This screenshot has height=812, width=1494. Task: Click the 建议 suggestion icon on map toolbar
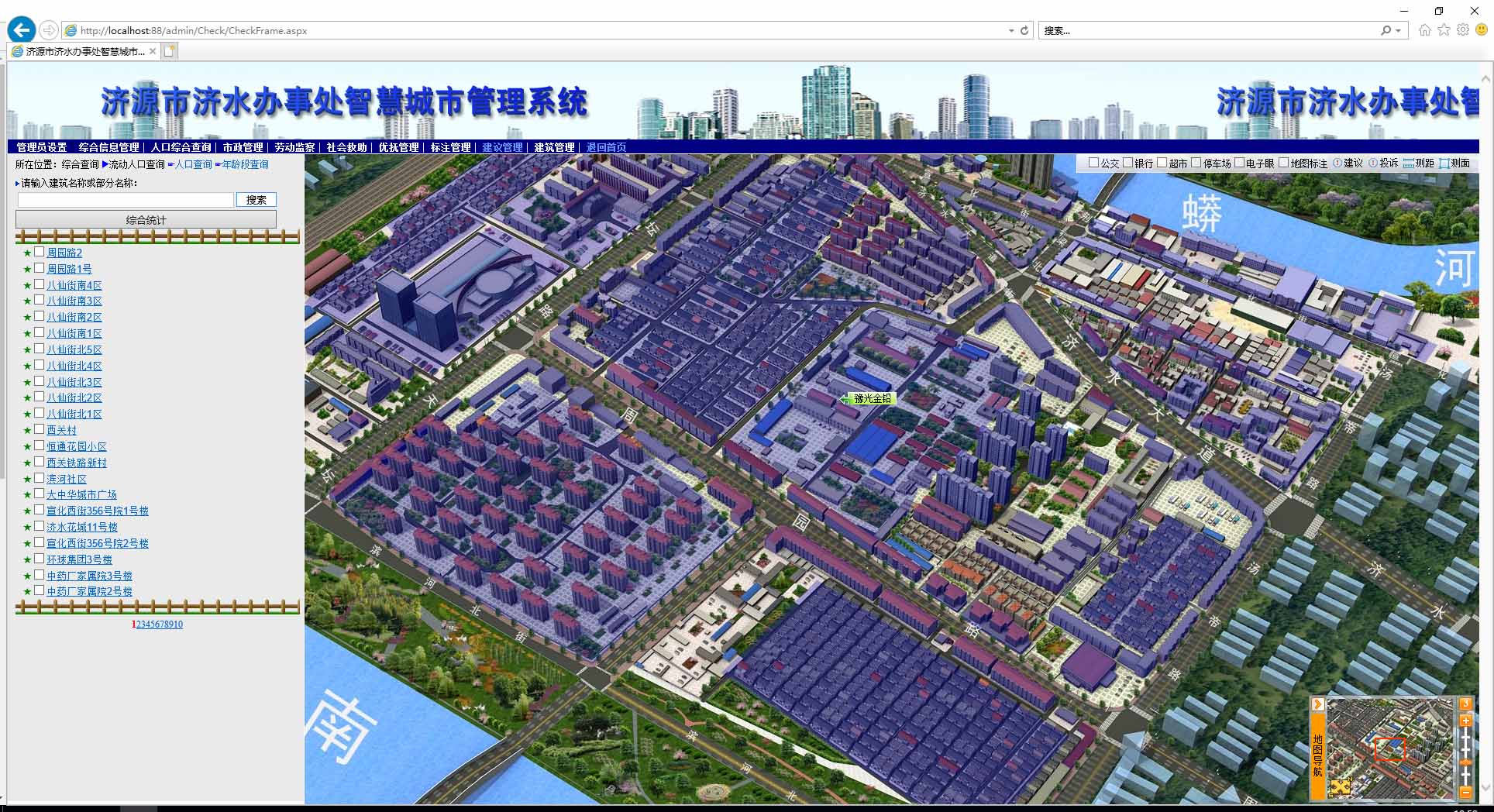pyautogui.click(x=1337, y=163)
